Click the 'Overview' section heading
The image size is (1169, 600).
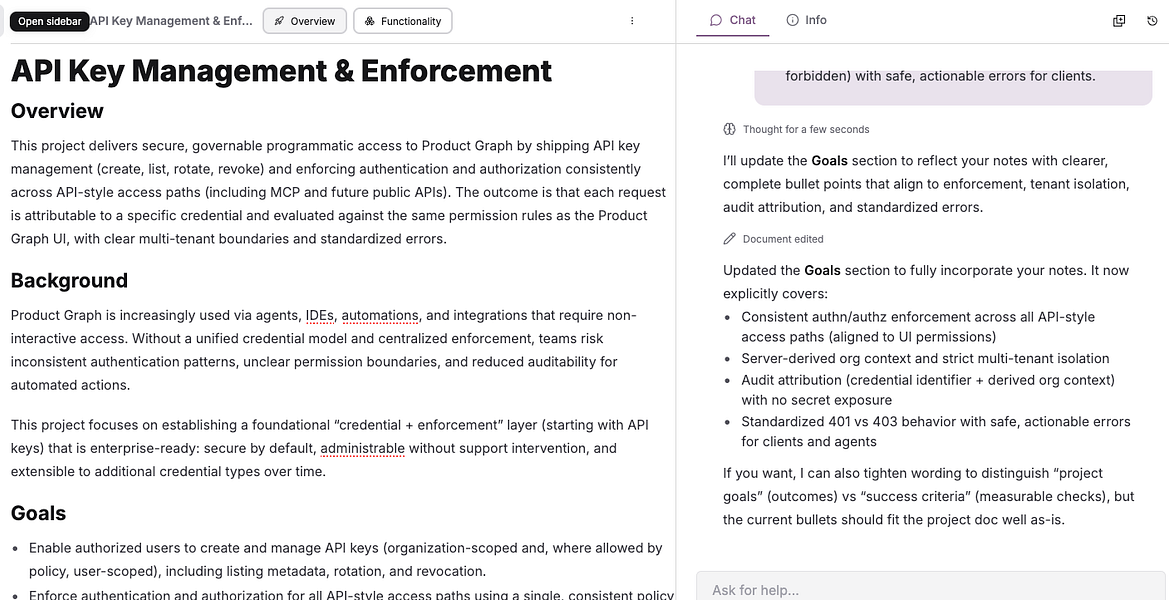57,111
